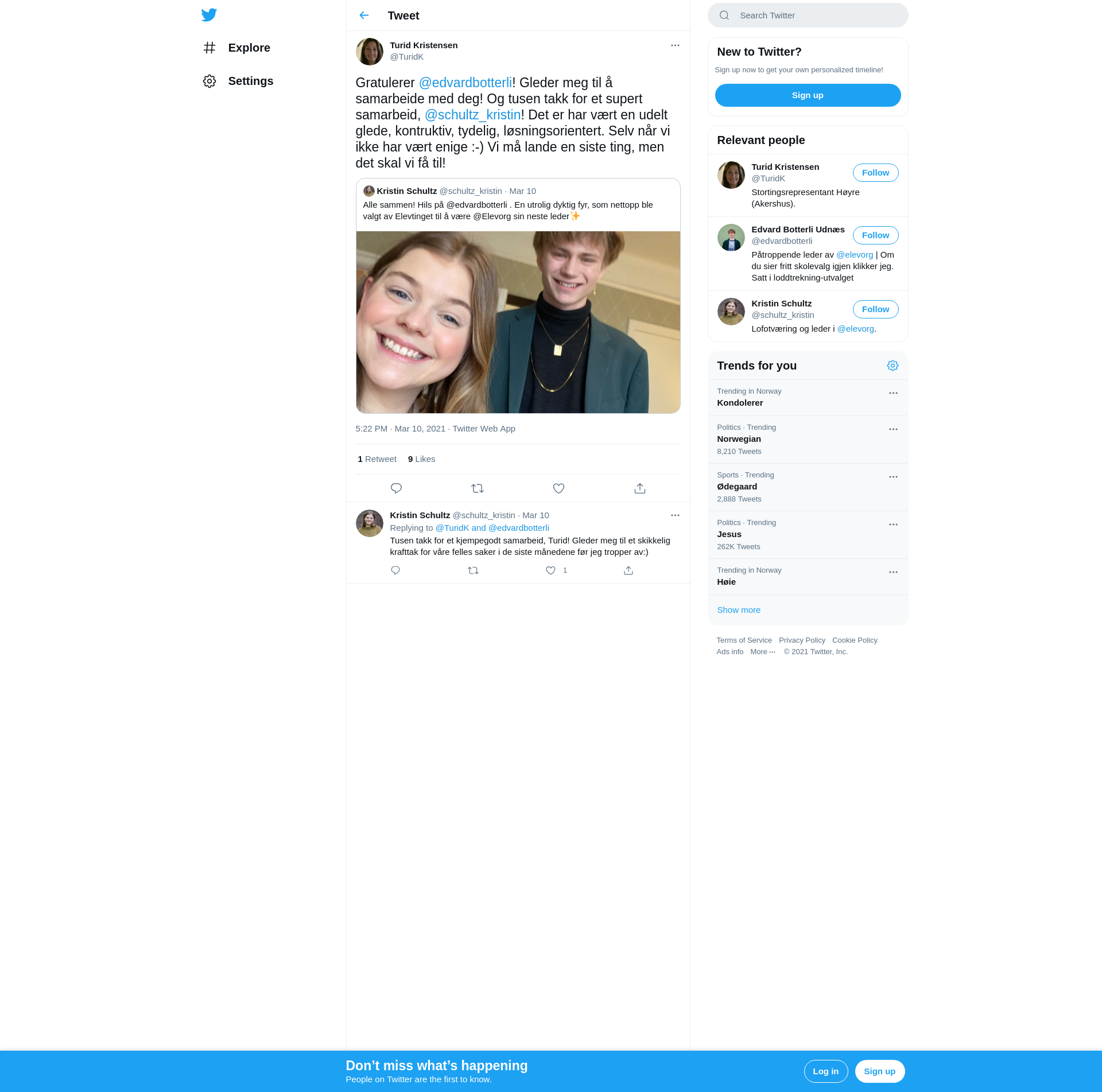Click the Search Twitter field
Viewport: 1102px width, 1092px height.
click(x=808, y=15)
